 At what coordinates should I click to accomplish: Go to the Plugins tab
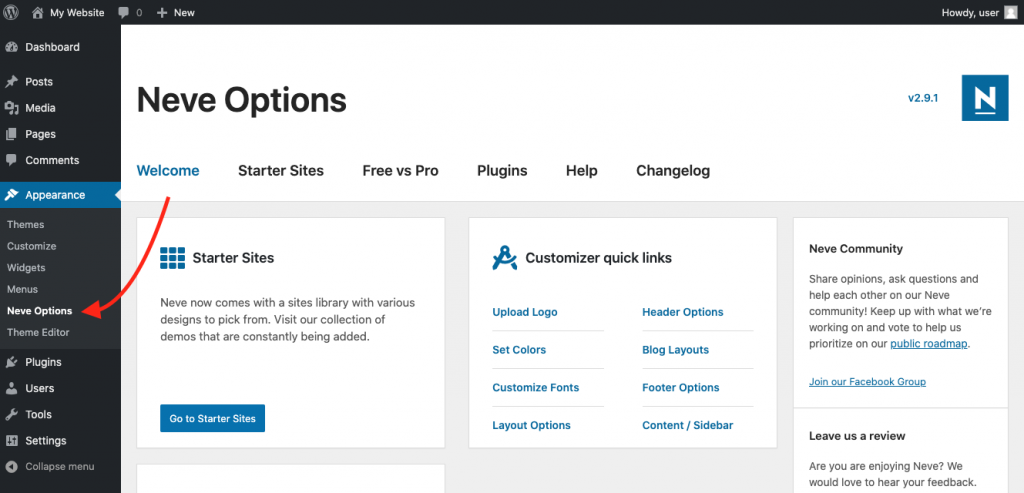click(502, 171)
